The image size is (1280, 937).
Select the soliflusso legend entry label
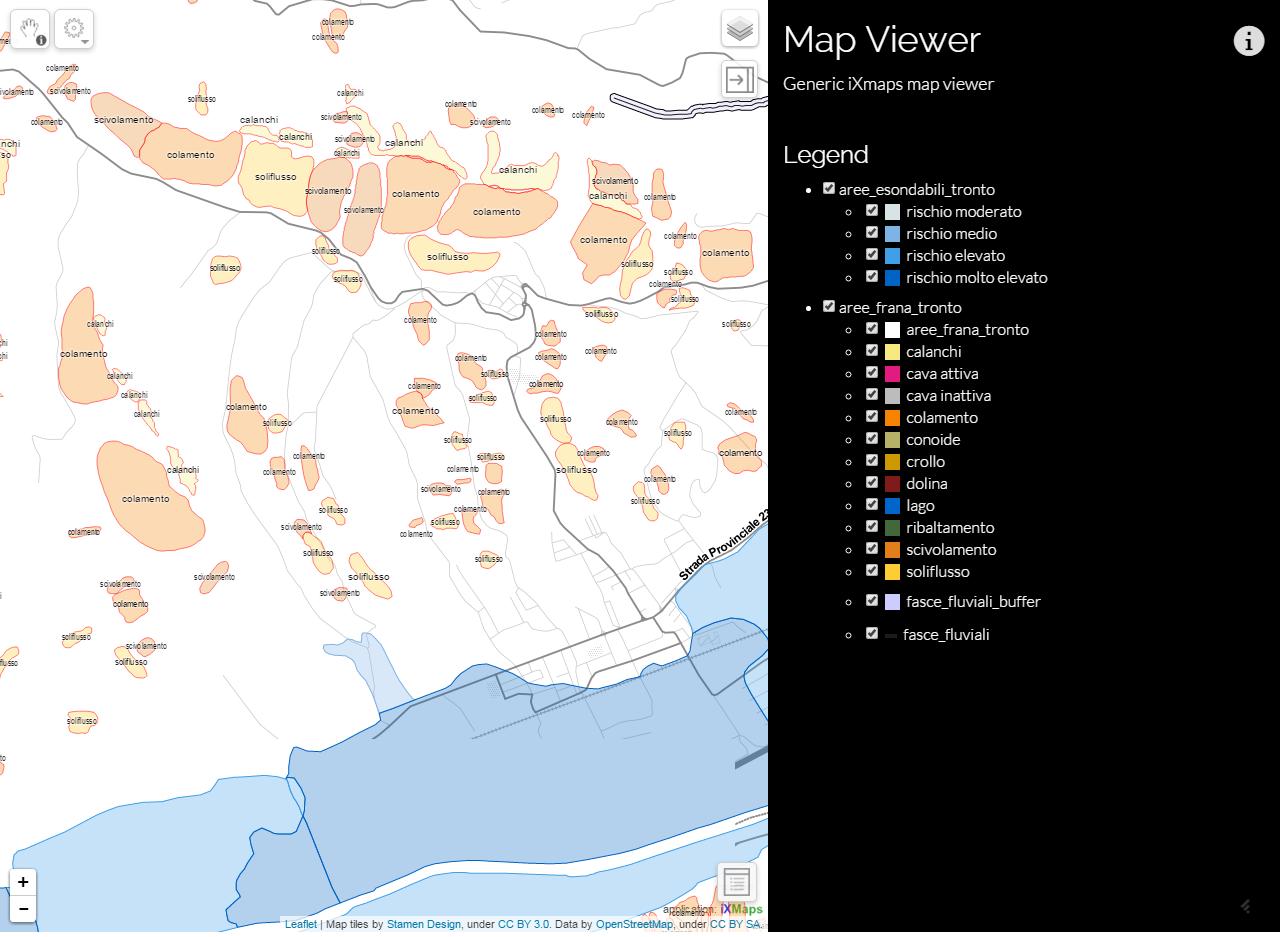point(937,572)
